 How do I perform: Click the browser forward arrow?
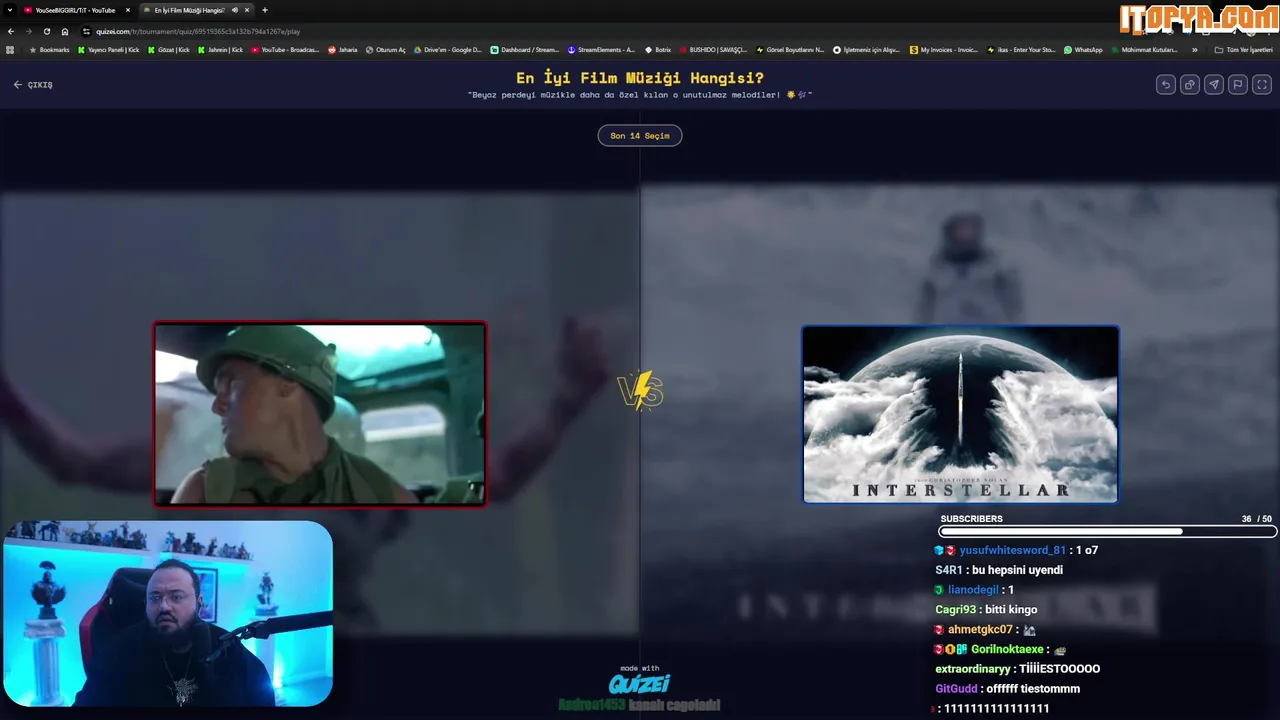point(28,31)
